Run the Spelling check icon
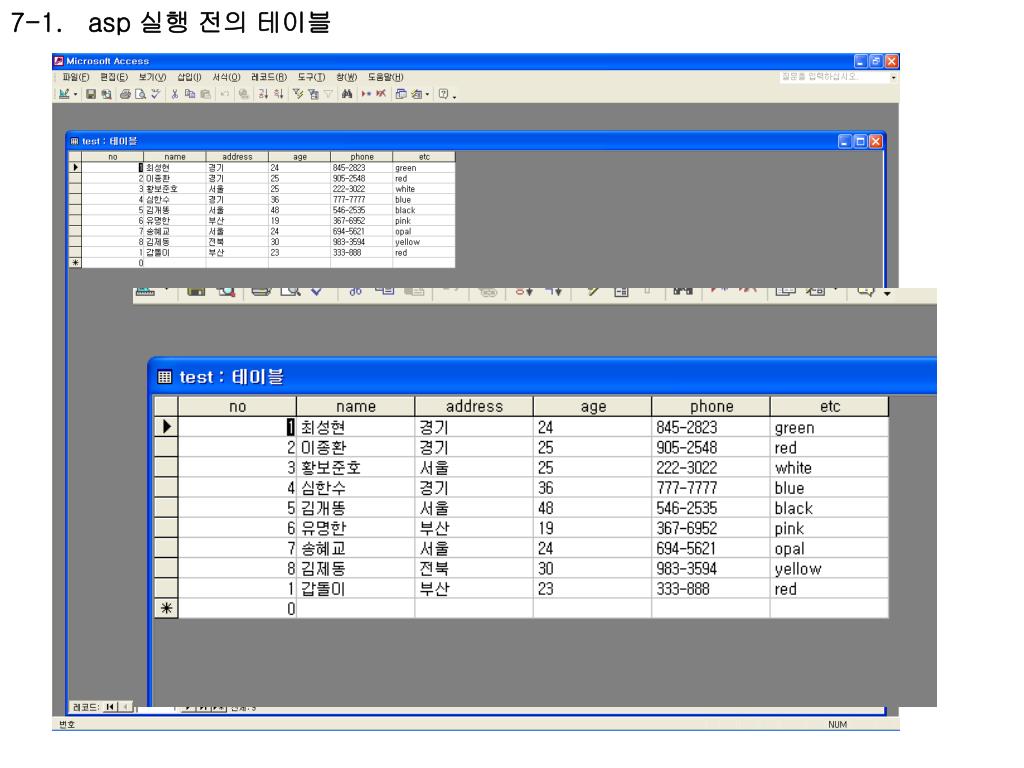Viewport: 1024px width, 768px height. click(155, 94)
